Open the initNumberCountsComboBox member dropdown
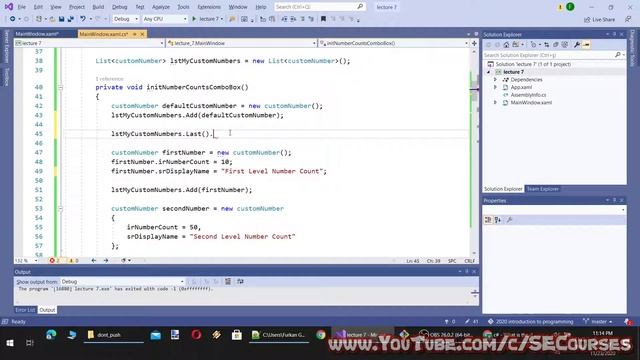The height and width of the screenshot is (360, 640). [x=394, y=43]
